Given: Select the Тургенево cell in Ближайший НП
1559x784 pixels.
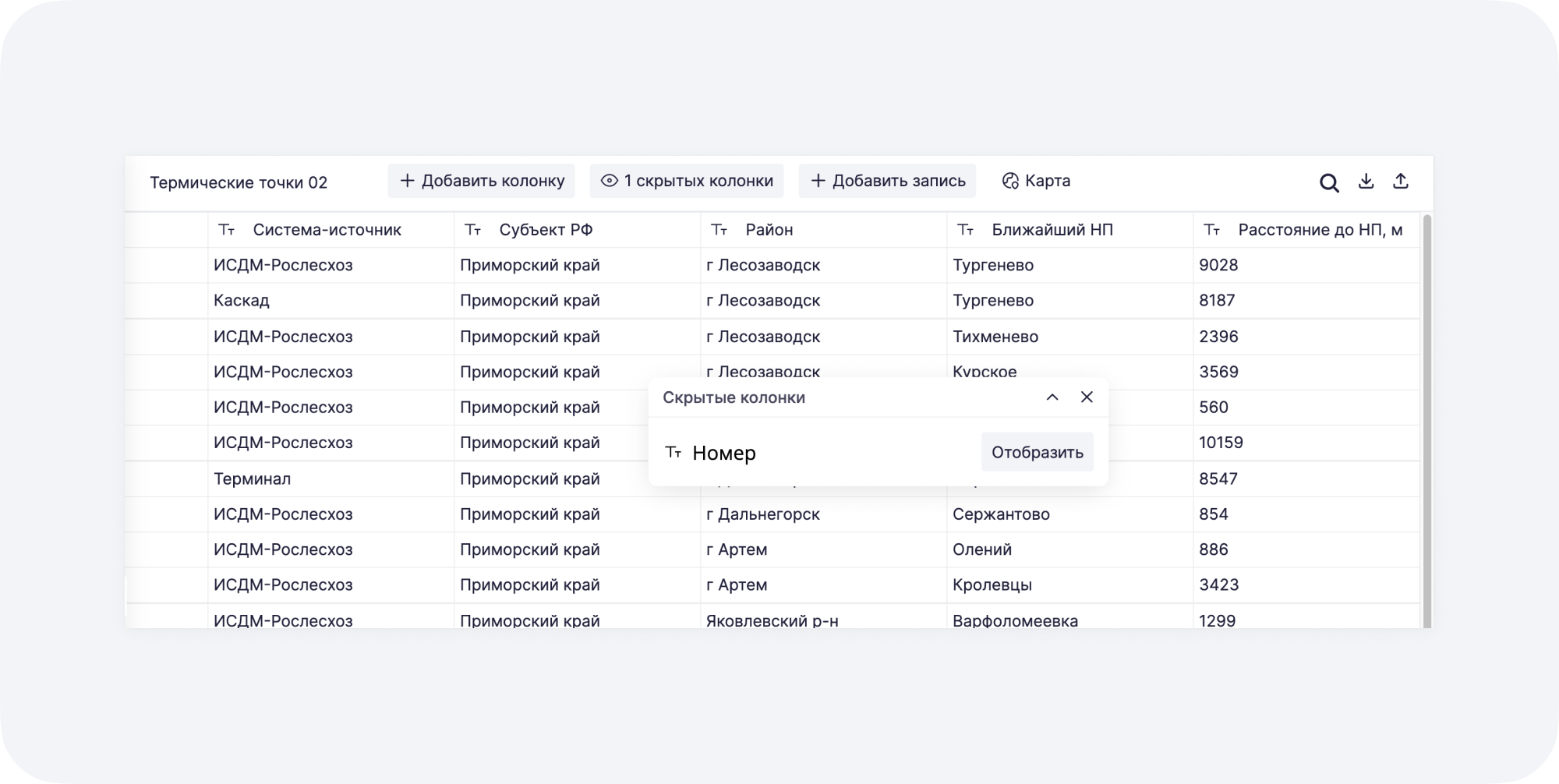Looking at the screenshot, I should 994,265.
